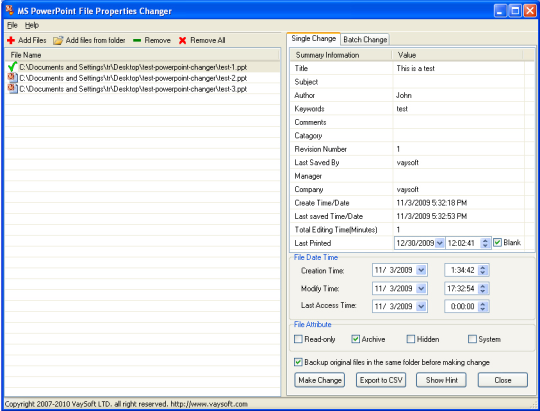540x411 pixels.
Task: Click the empty Subject value cell
Action: coord(458,82)
